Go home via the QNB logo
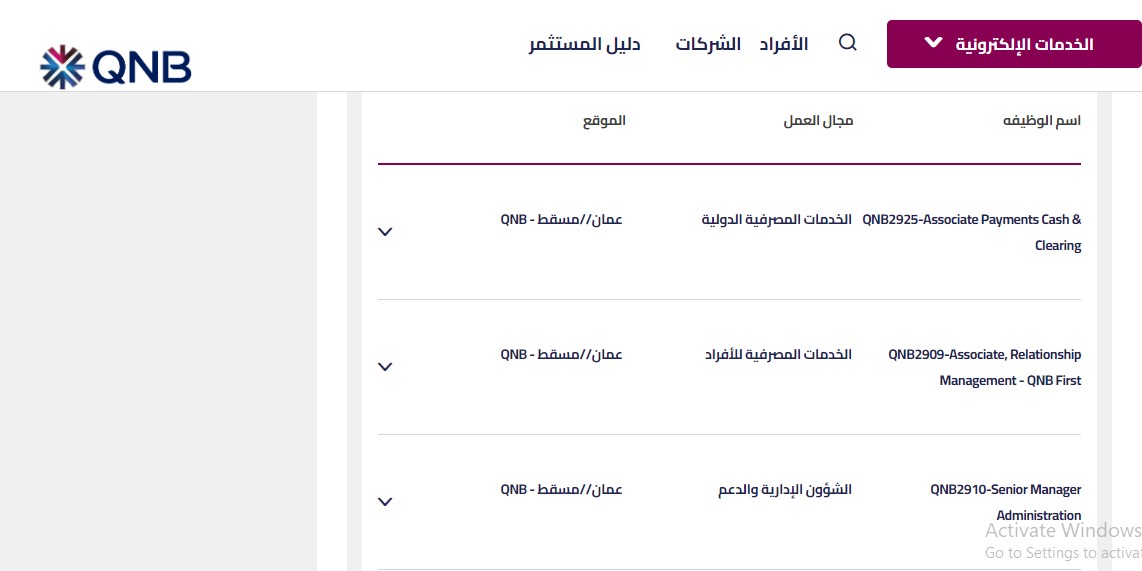 pyautogui.click(x=115, y=67)
